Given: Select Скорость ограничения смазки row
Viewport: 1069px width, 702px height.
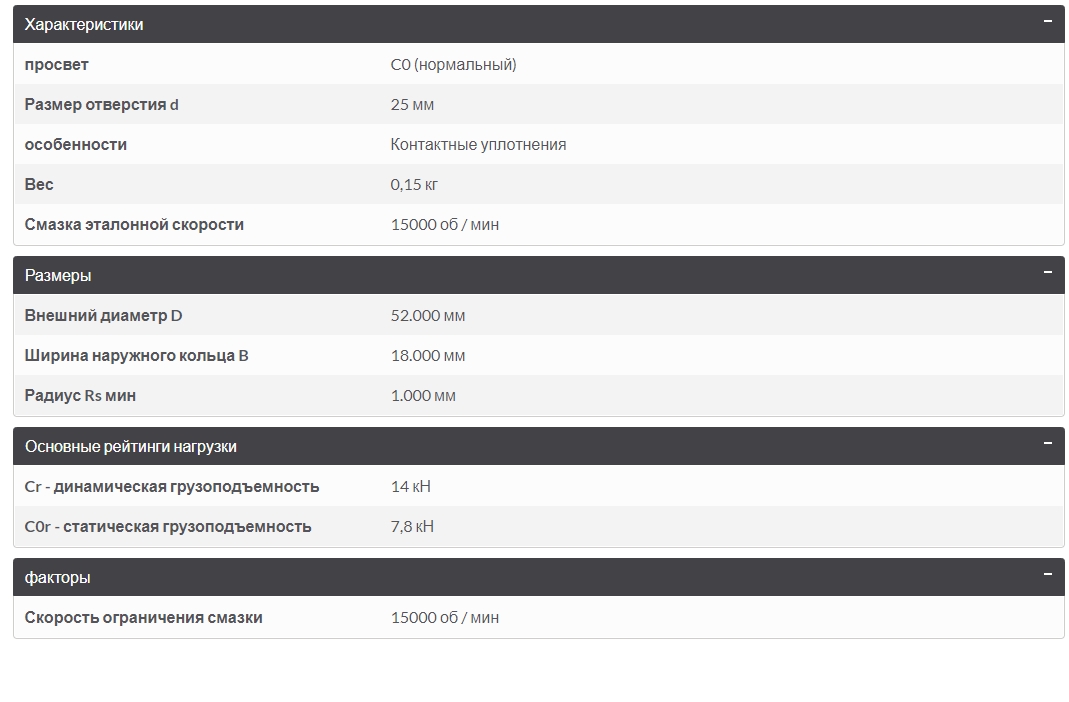Looking at the screenshot, I should pyautogui.click(x=539, y=617).
